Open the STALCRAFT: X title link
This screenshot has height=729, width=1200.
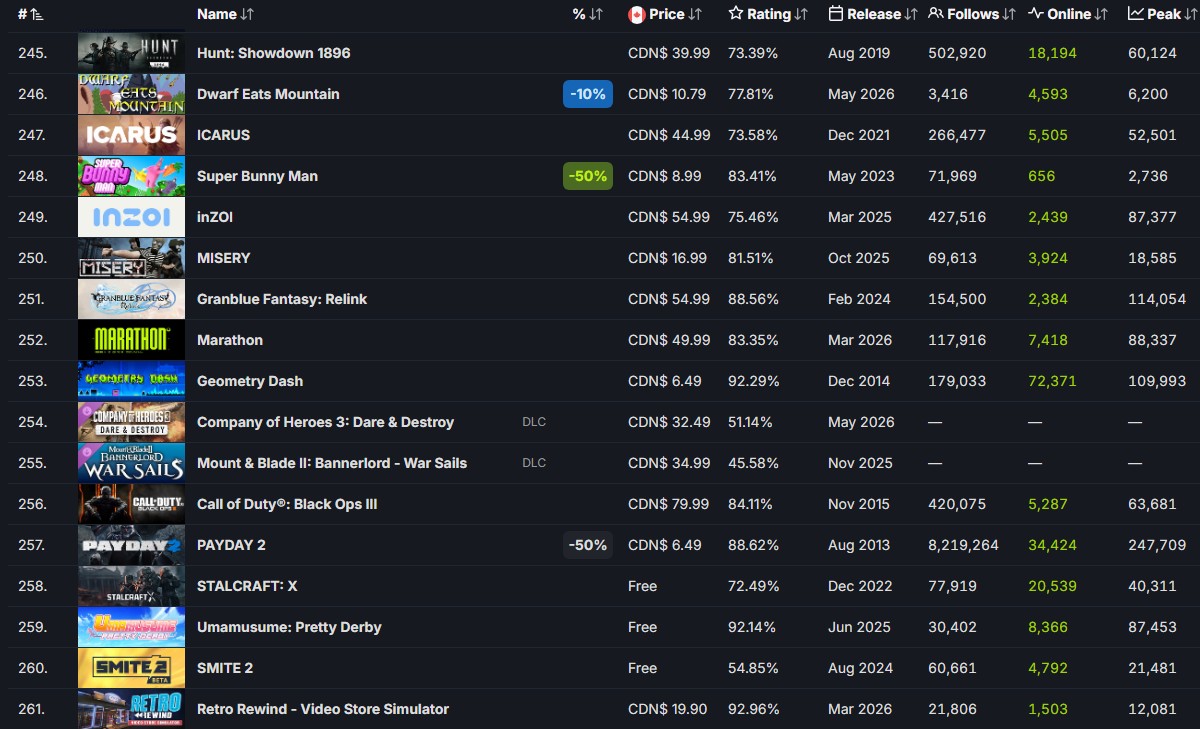pyautogui.click(x=247, y=586)
